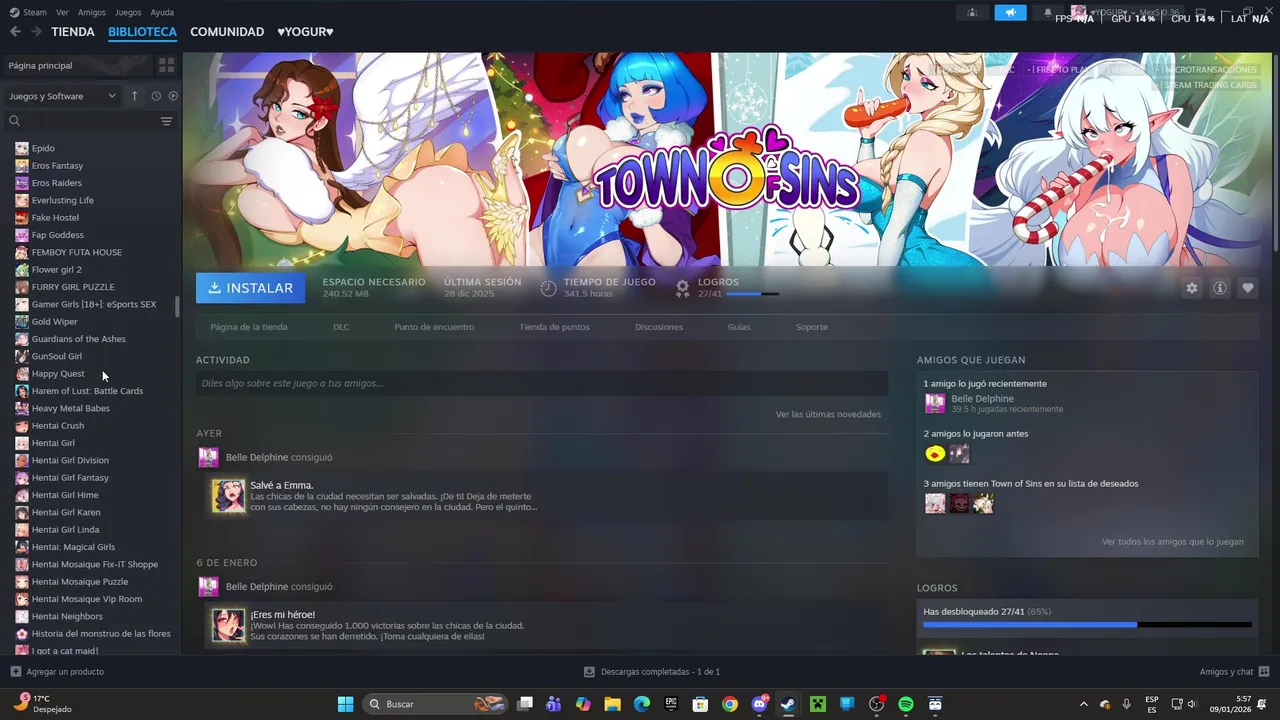Open the game info icon
1280x720 pixels.
click(x=1220, y=288)
